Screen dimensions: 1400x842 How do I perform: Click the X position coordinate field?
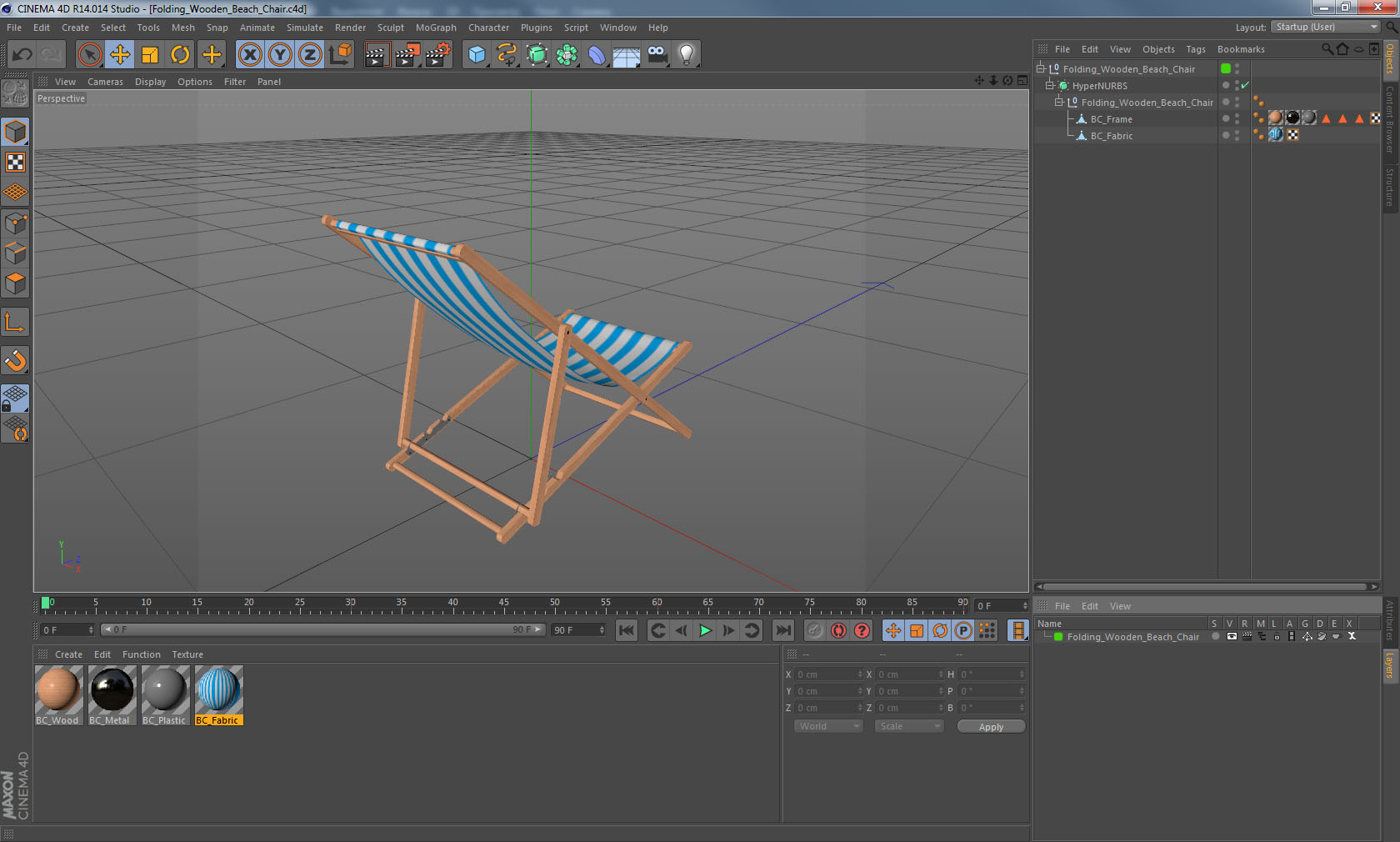point(828,674)
